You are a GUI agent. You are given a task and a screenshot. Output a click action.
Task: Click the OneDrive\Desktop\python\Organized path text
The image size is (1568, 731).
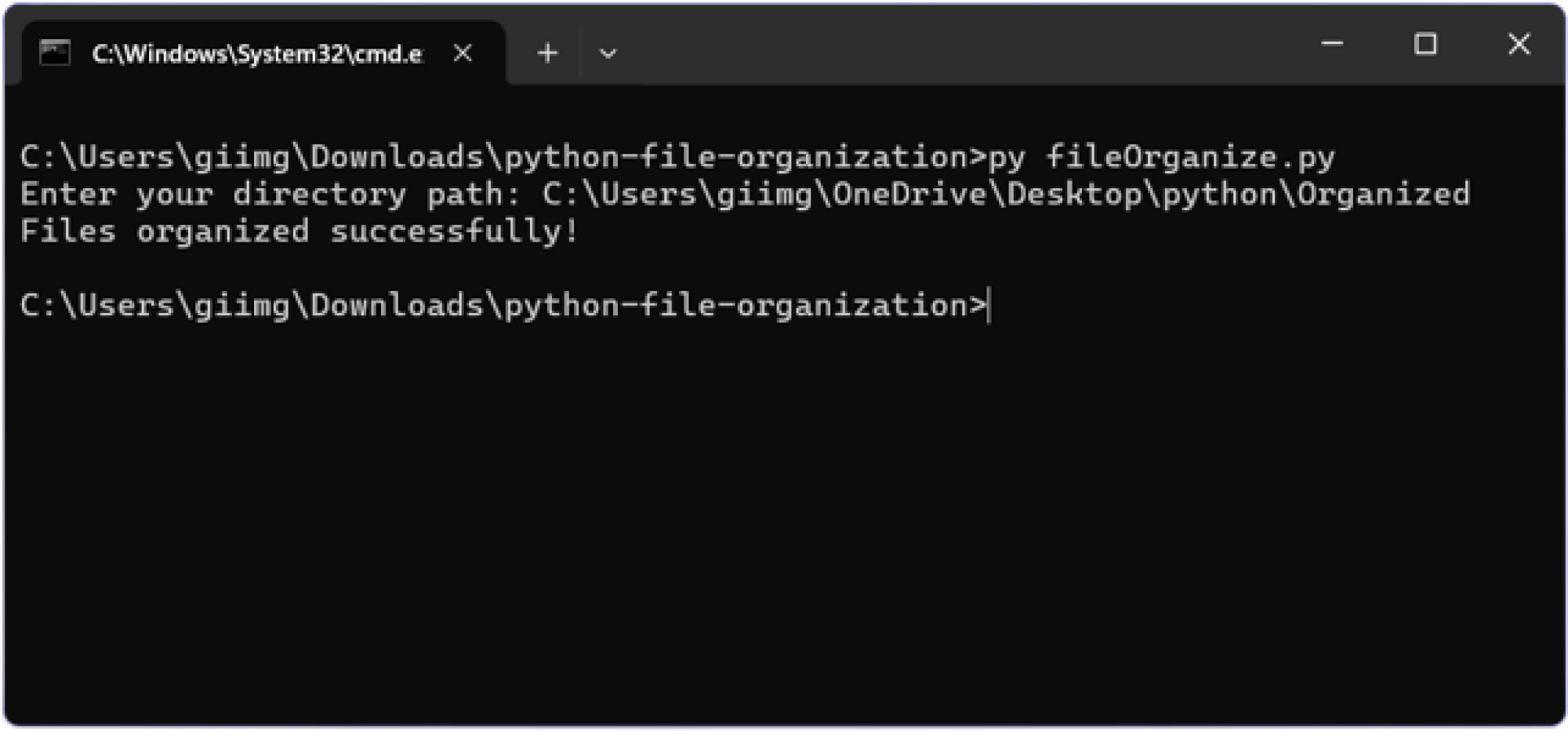pyautogui.click(x=1151, y=195)
